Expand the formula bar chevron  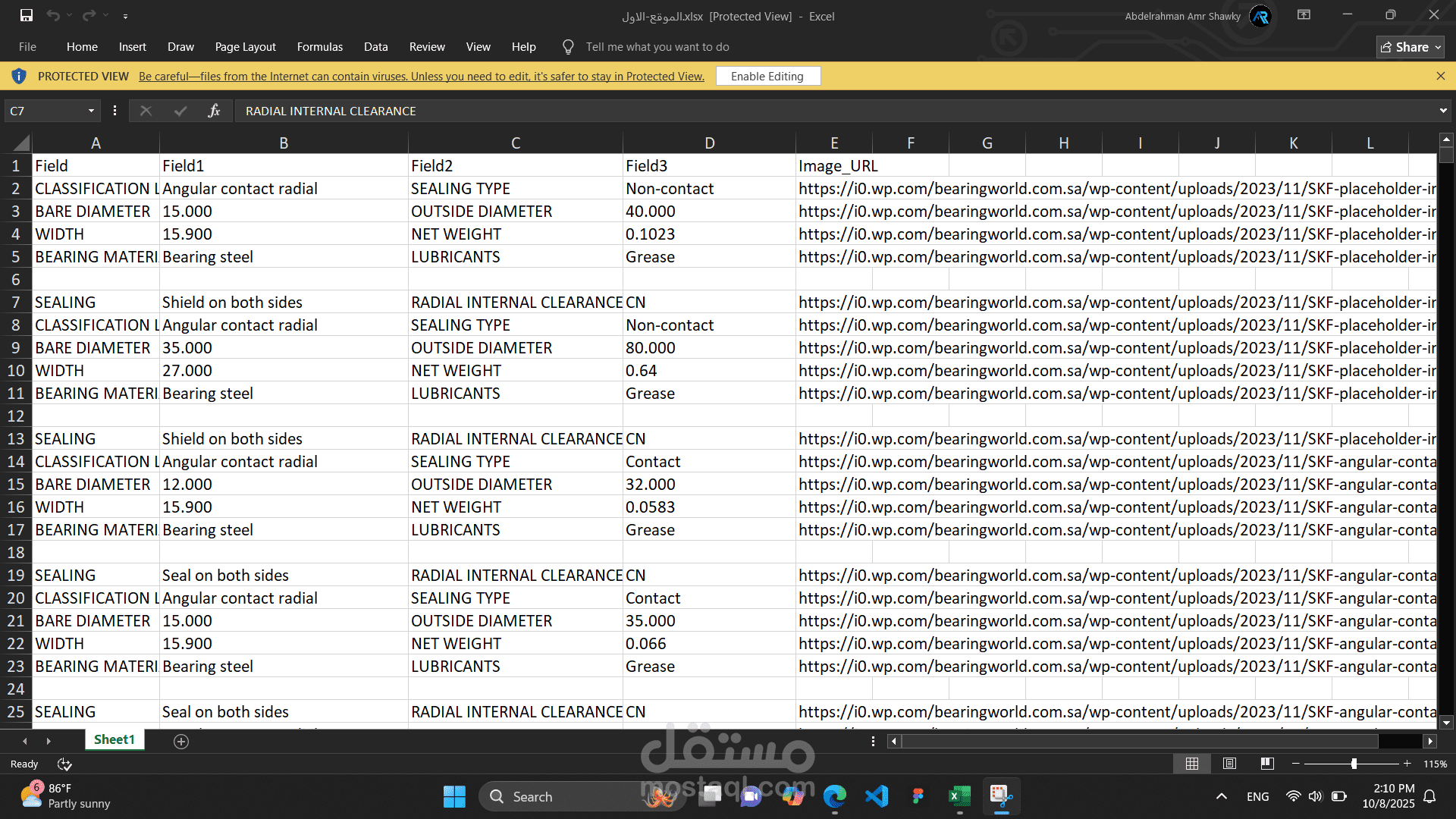coord(1442,111)
